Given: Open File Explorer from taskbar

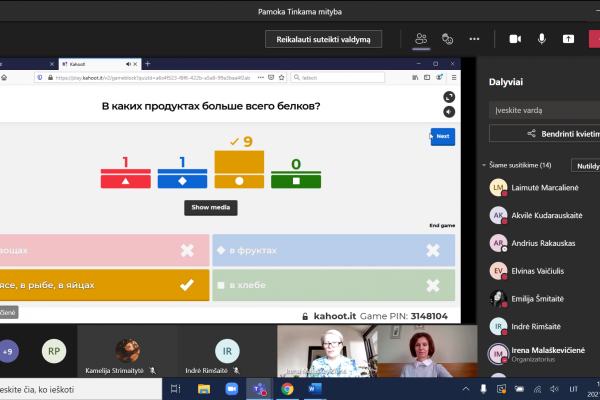Looking at the screenshot, I should coord(204,389).
